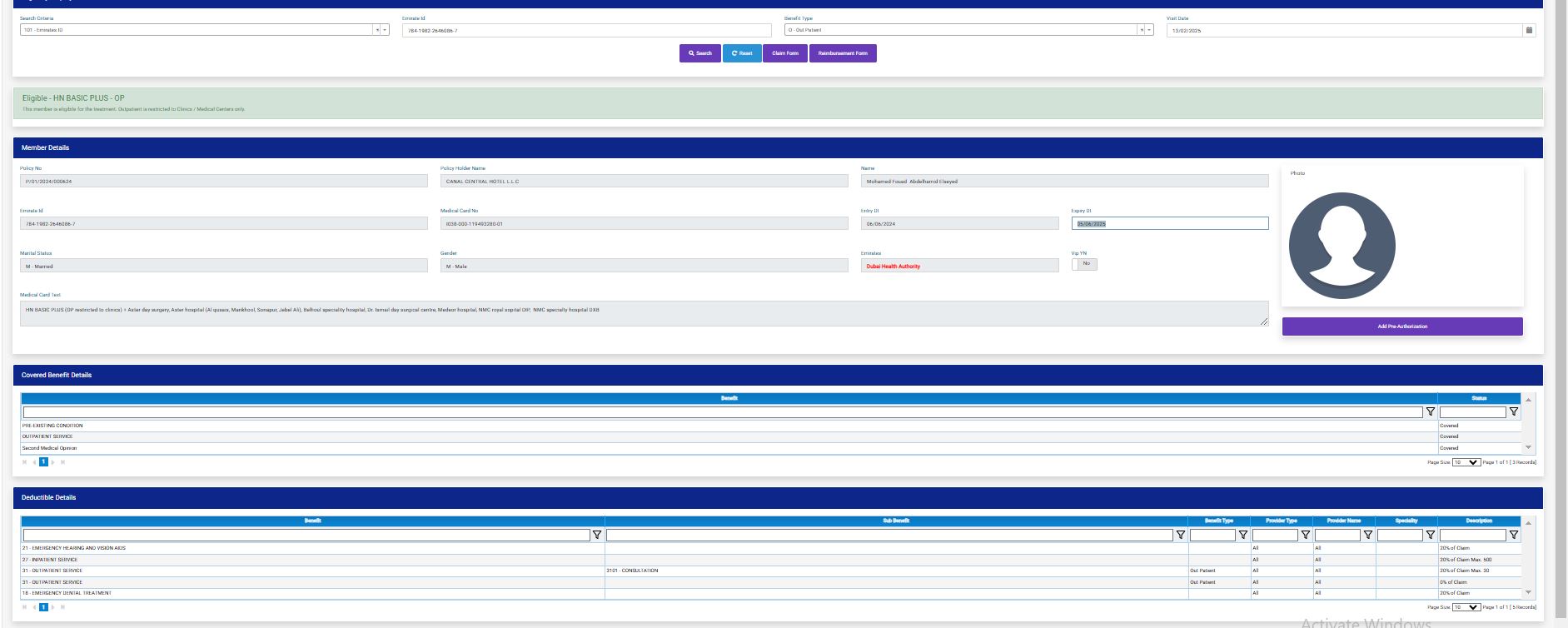This screenshot has width=1568, height=628.
Task: Open Covered Benefit page size dropdown
Action: pyautogui.click(x=1466, y=462)
